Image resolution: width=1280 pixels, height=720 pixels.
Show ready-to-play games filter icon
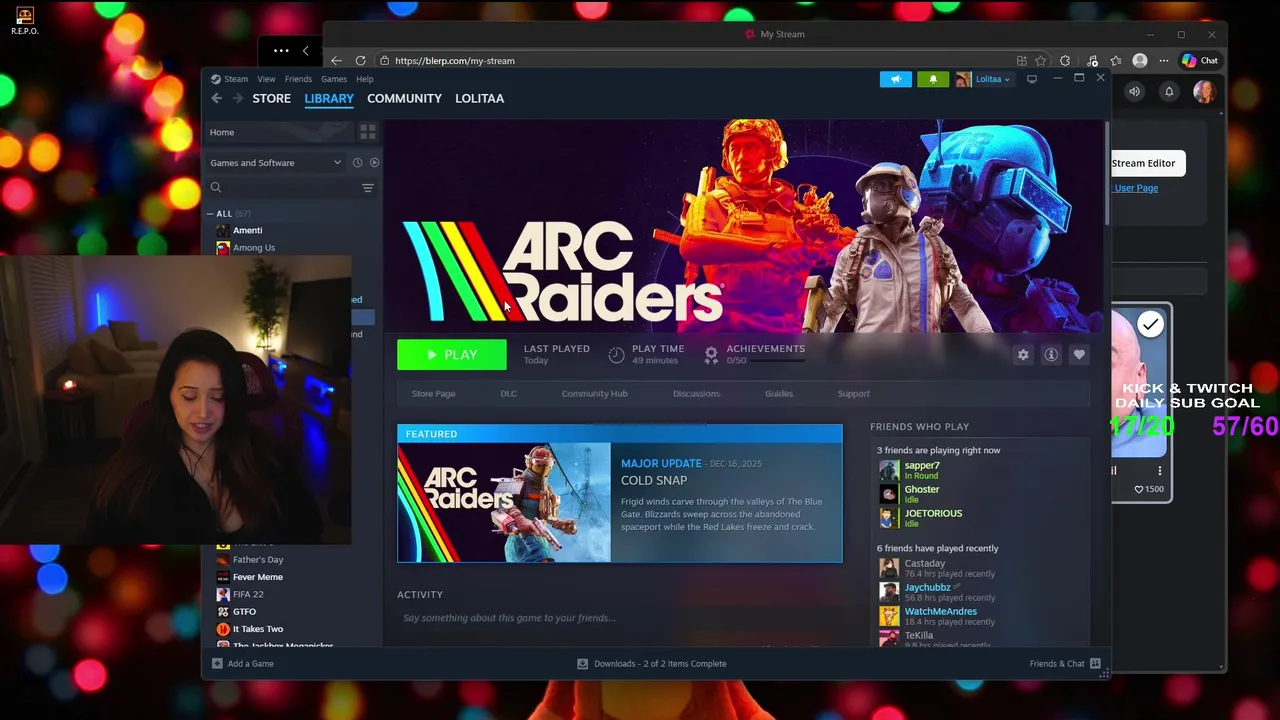(374, 163)
